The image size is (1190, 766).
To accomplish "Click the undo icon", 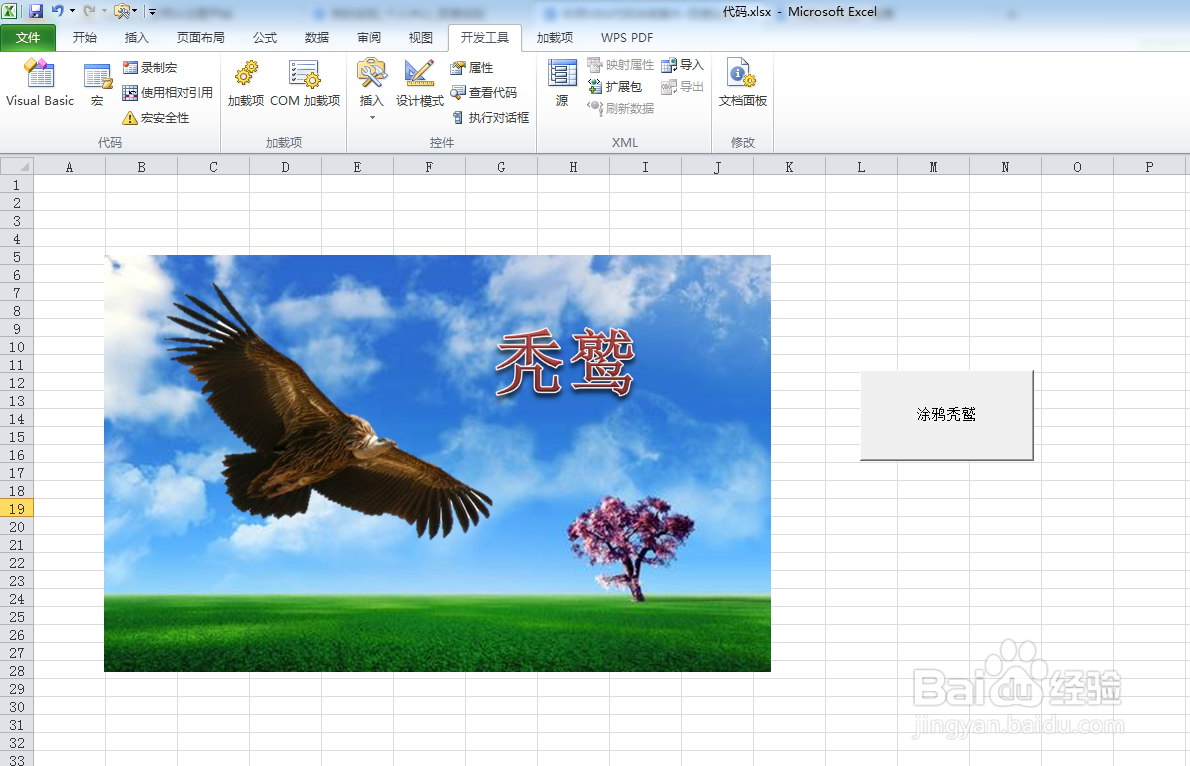I will 58,11.
